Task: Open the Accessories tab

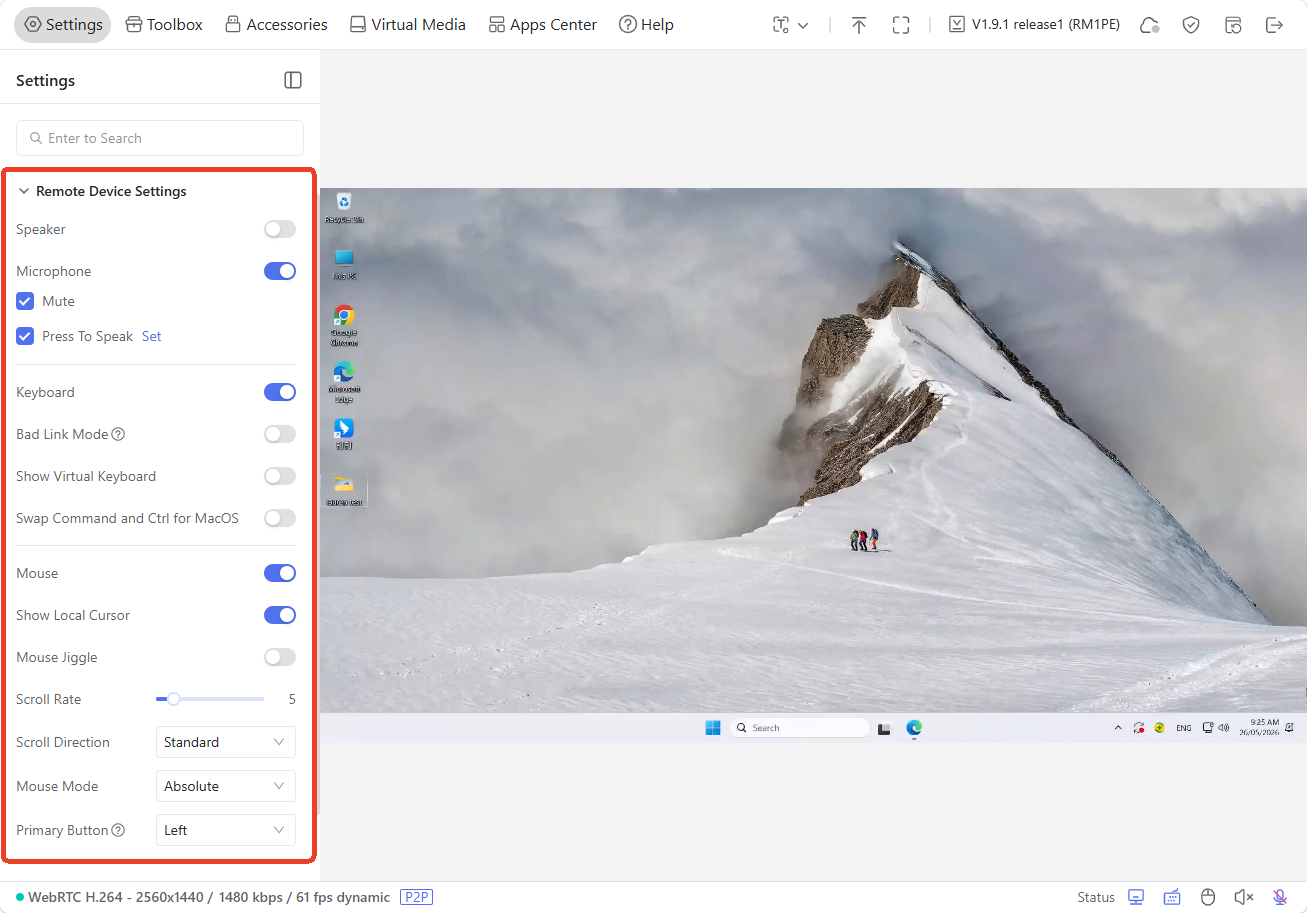Action: point(276,25)
